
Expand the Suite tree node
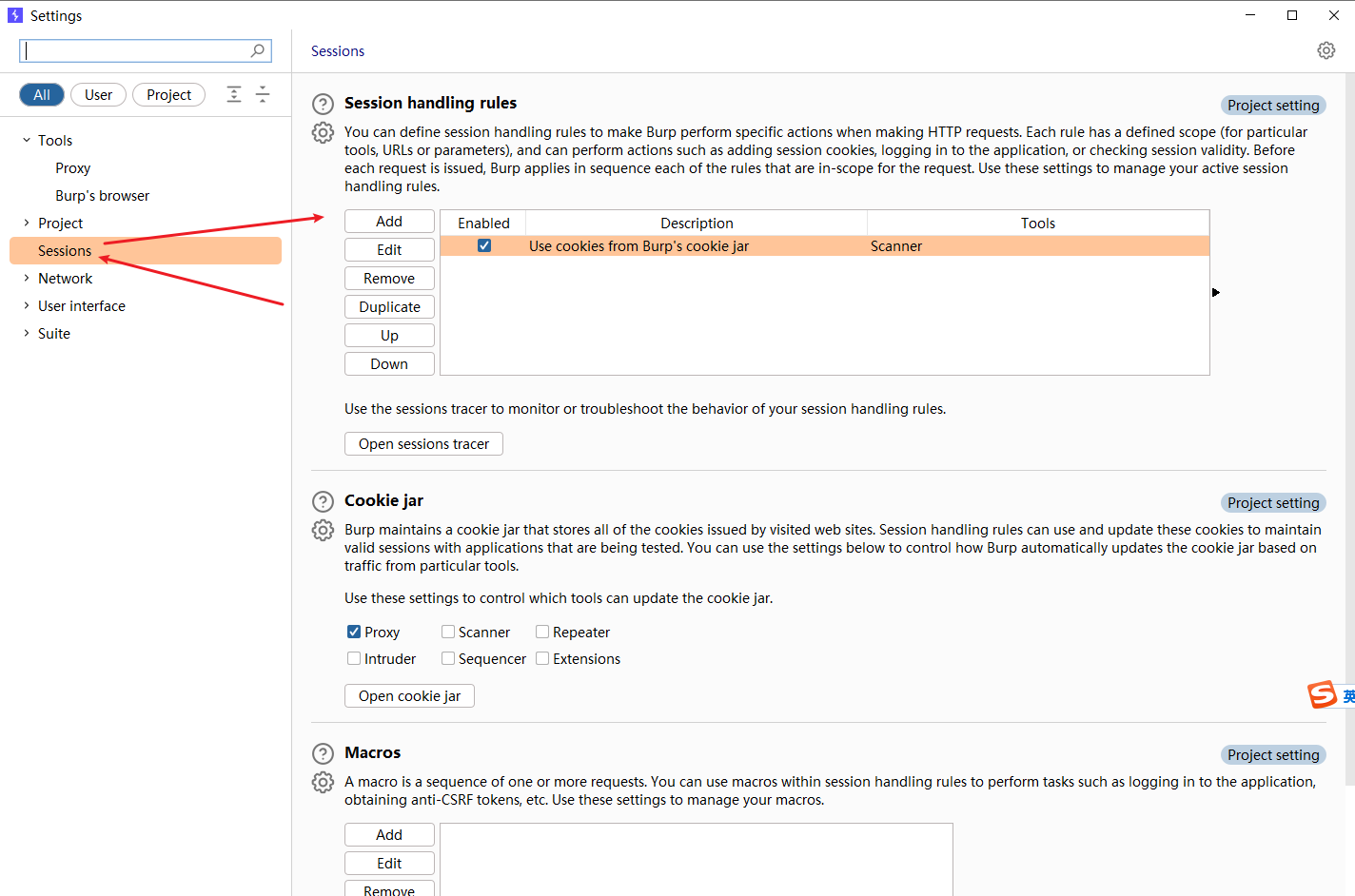(27, 333)
